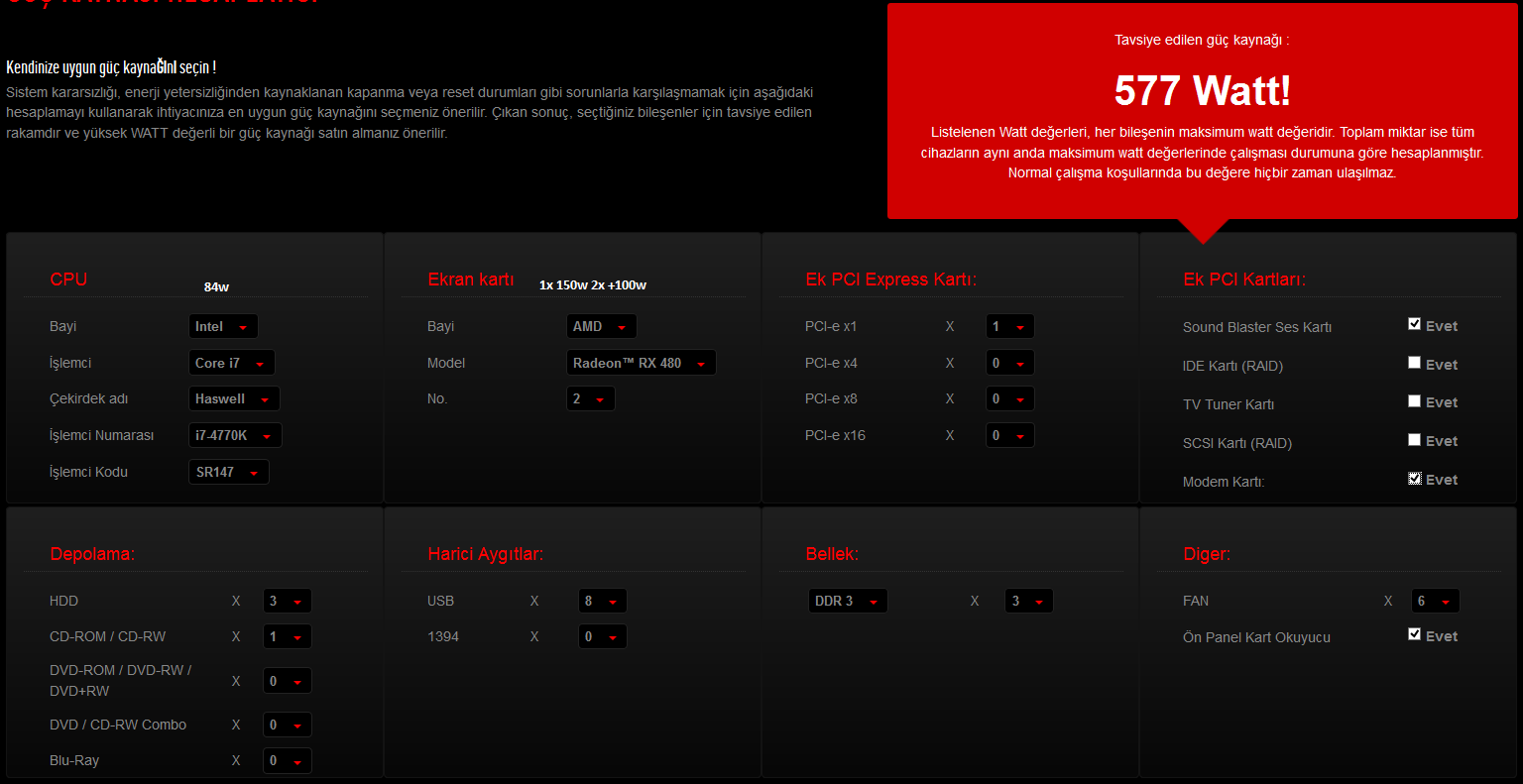Click the Harici Aygıtlar section heading
The width and height of the screenshot is (1523, 784).
pos(485,554)
